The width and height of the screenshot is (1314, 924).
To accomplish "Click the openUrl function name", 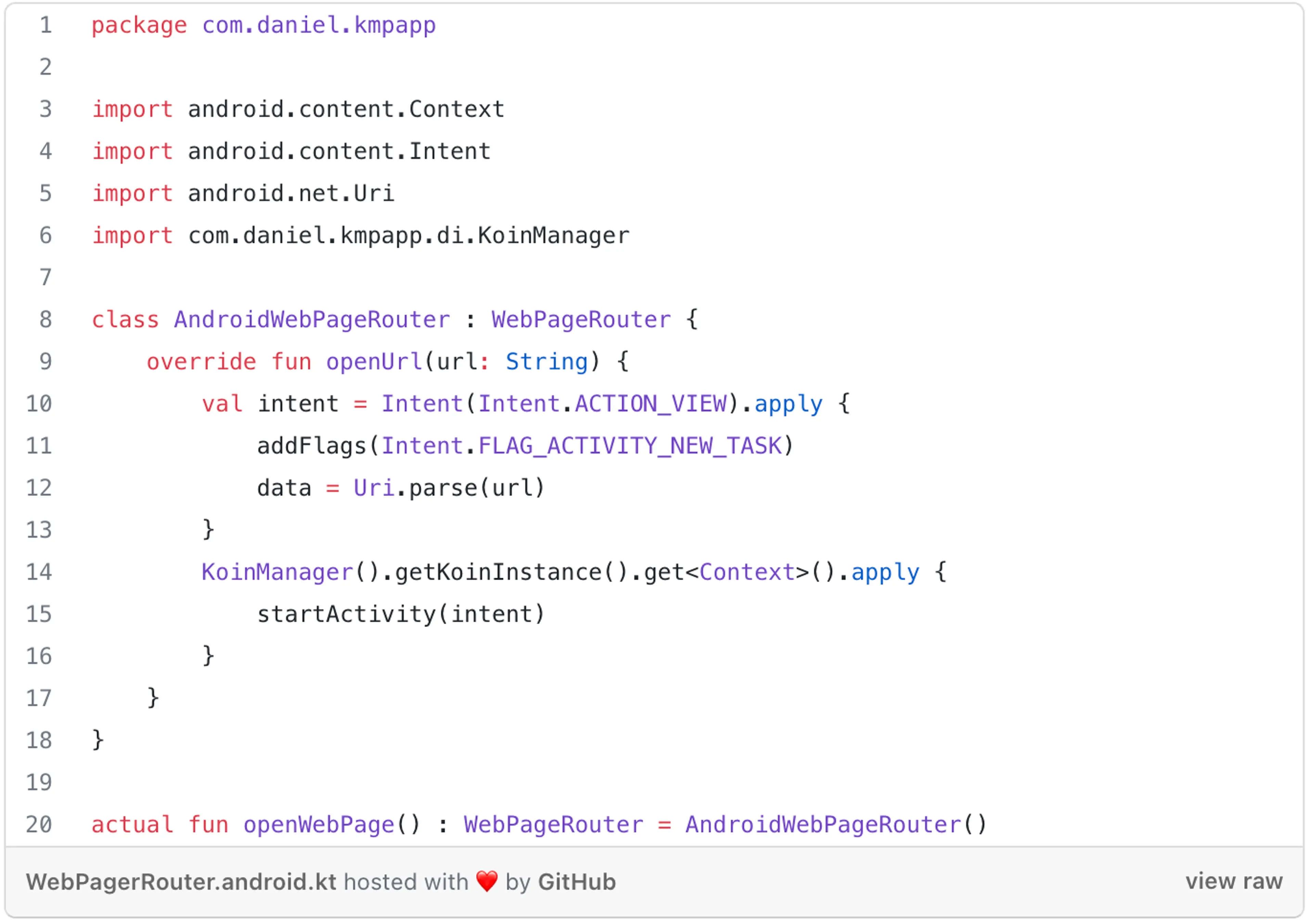I will (x=374, y=362).
